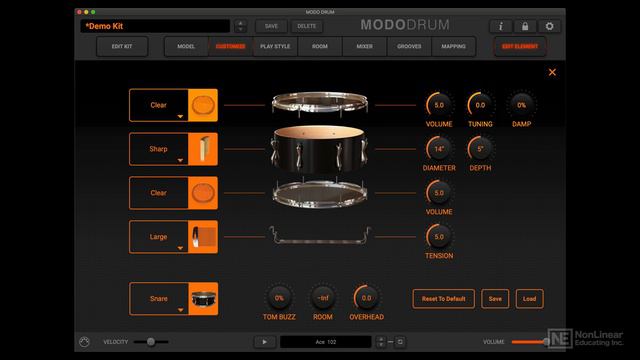
Task: Click Reset To Default button
Action: coord(444,299)
